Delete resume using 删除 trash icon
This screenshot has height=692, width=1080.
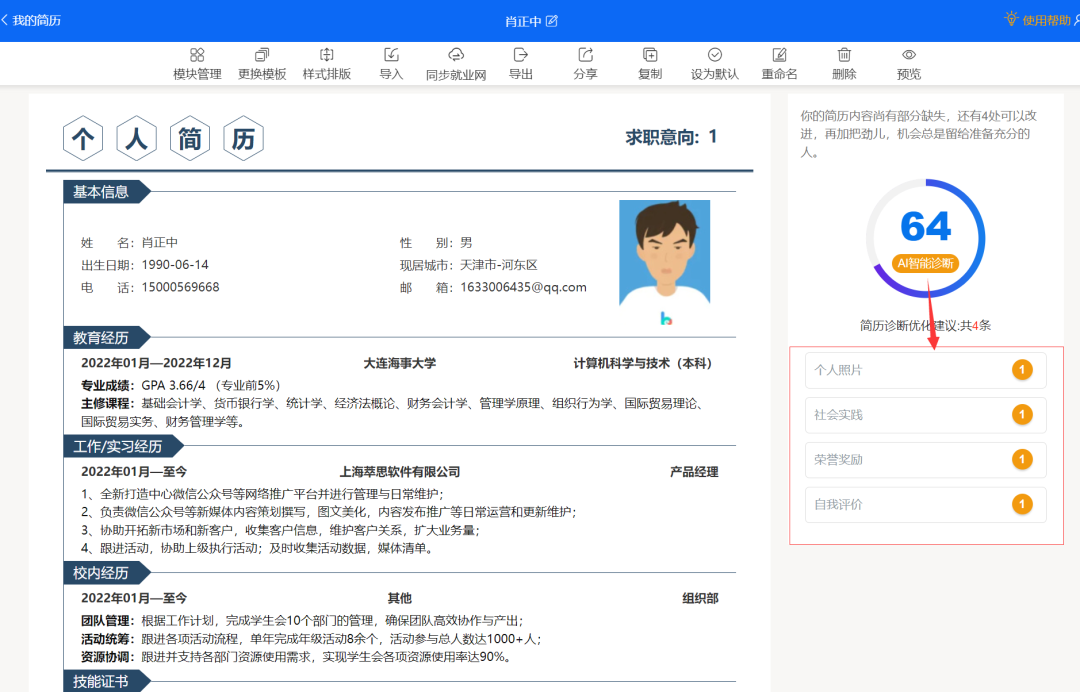coord(844,56)
